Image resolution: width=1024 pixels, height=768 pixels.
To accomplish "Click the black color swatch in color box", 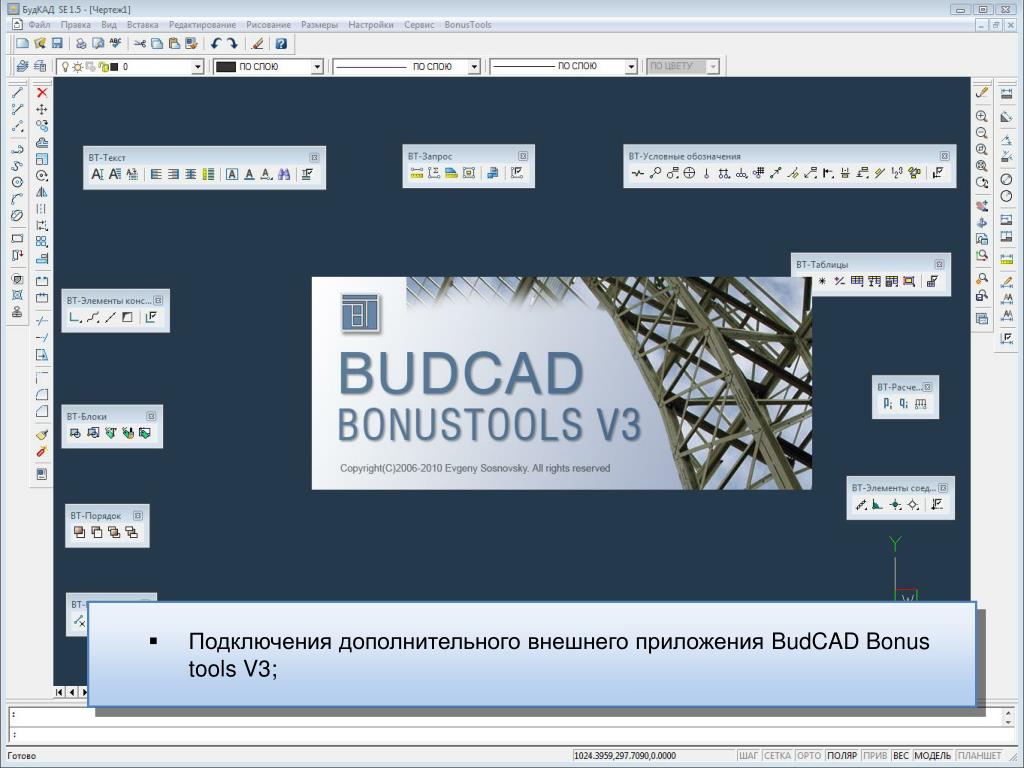I will [x=225, y=67].
